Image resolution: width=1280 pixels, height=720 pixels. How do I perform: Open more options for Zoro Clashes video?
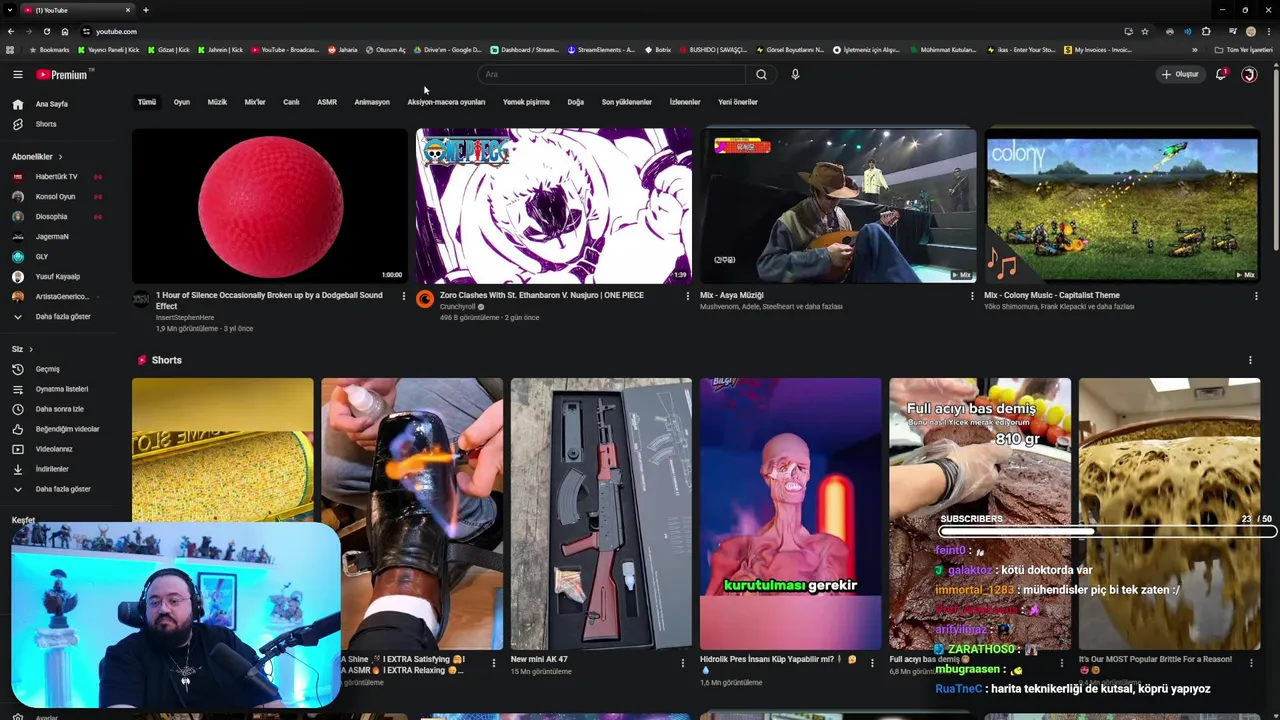click(x=687, y=296)
